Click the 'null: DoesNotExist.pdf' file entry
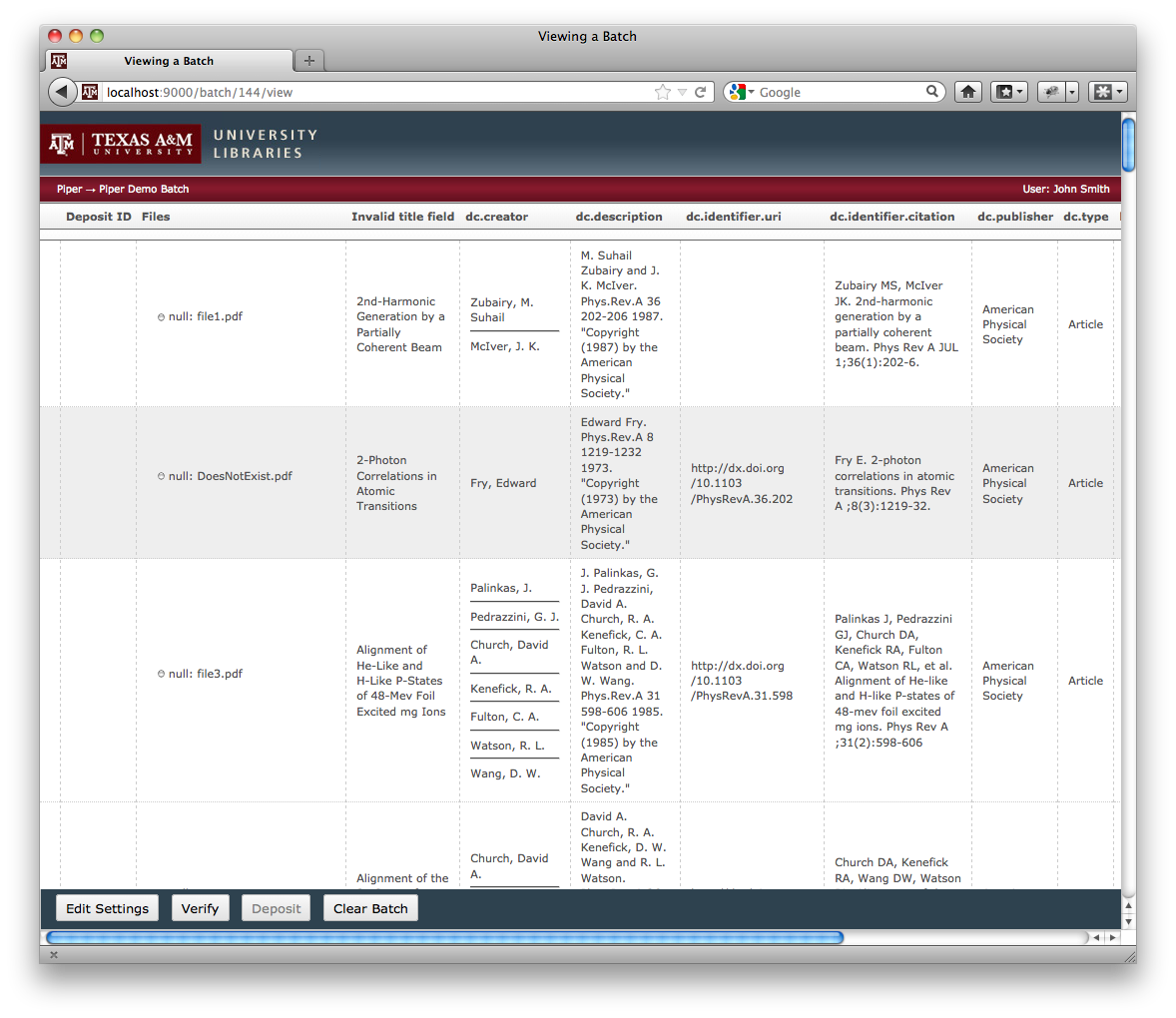1176x1018 pixels. pyautogui.click(x=231, y=476)
